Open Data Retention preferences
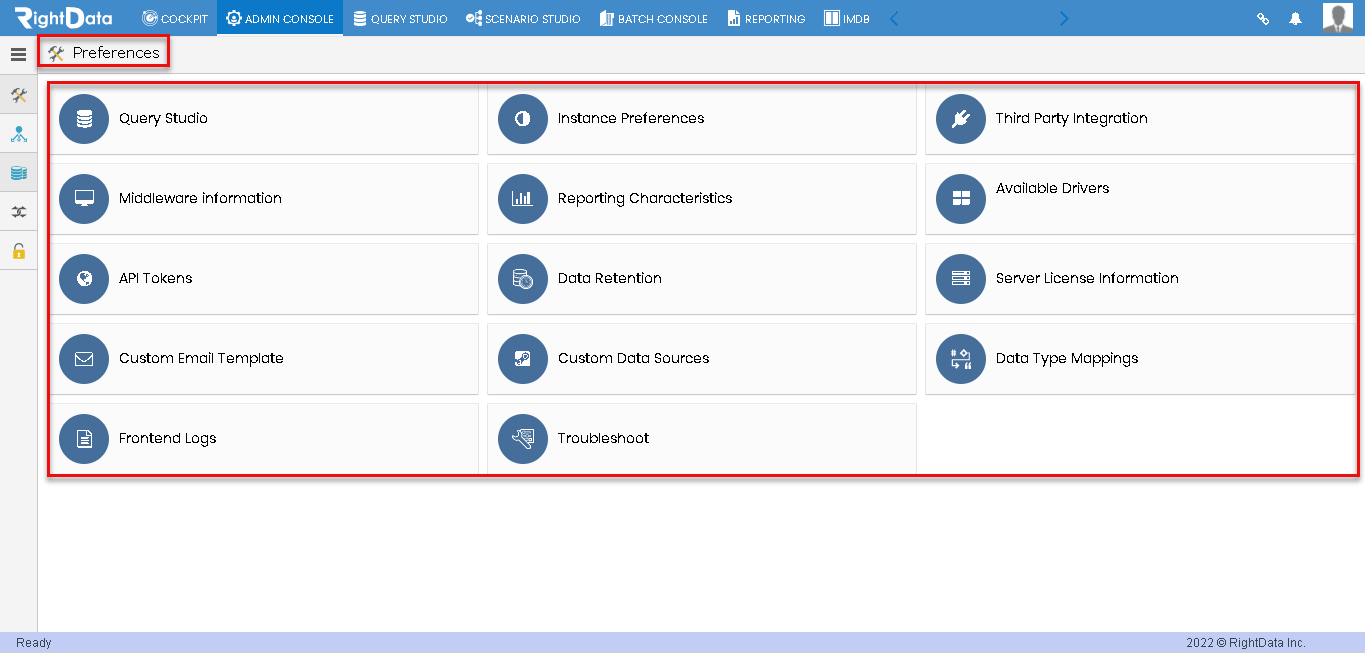The image size is (1365, 653). [x=702, y=278]
